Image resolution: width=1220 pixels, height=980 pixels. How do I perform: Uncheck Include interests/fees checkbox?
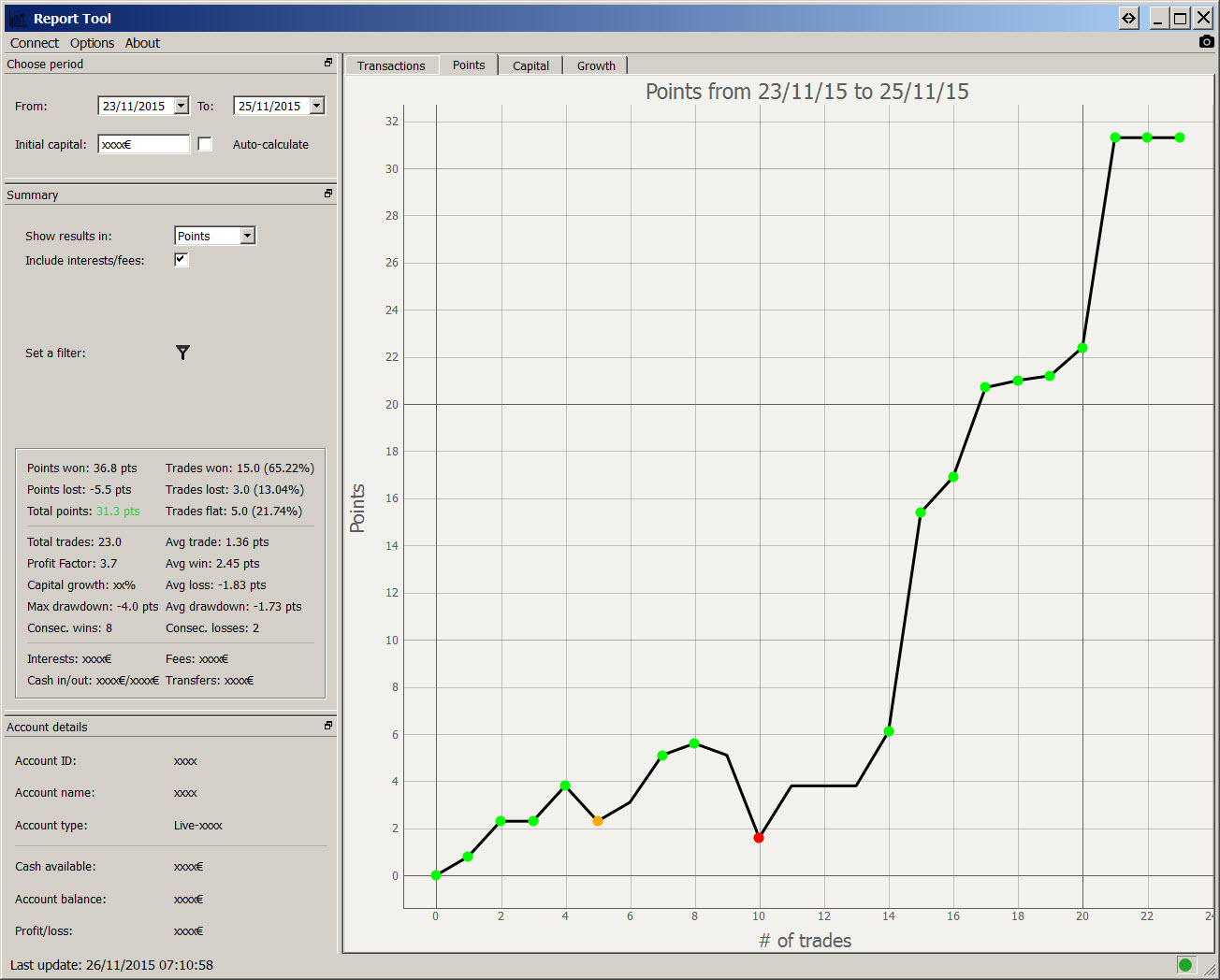(182, 260)
